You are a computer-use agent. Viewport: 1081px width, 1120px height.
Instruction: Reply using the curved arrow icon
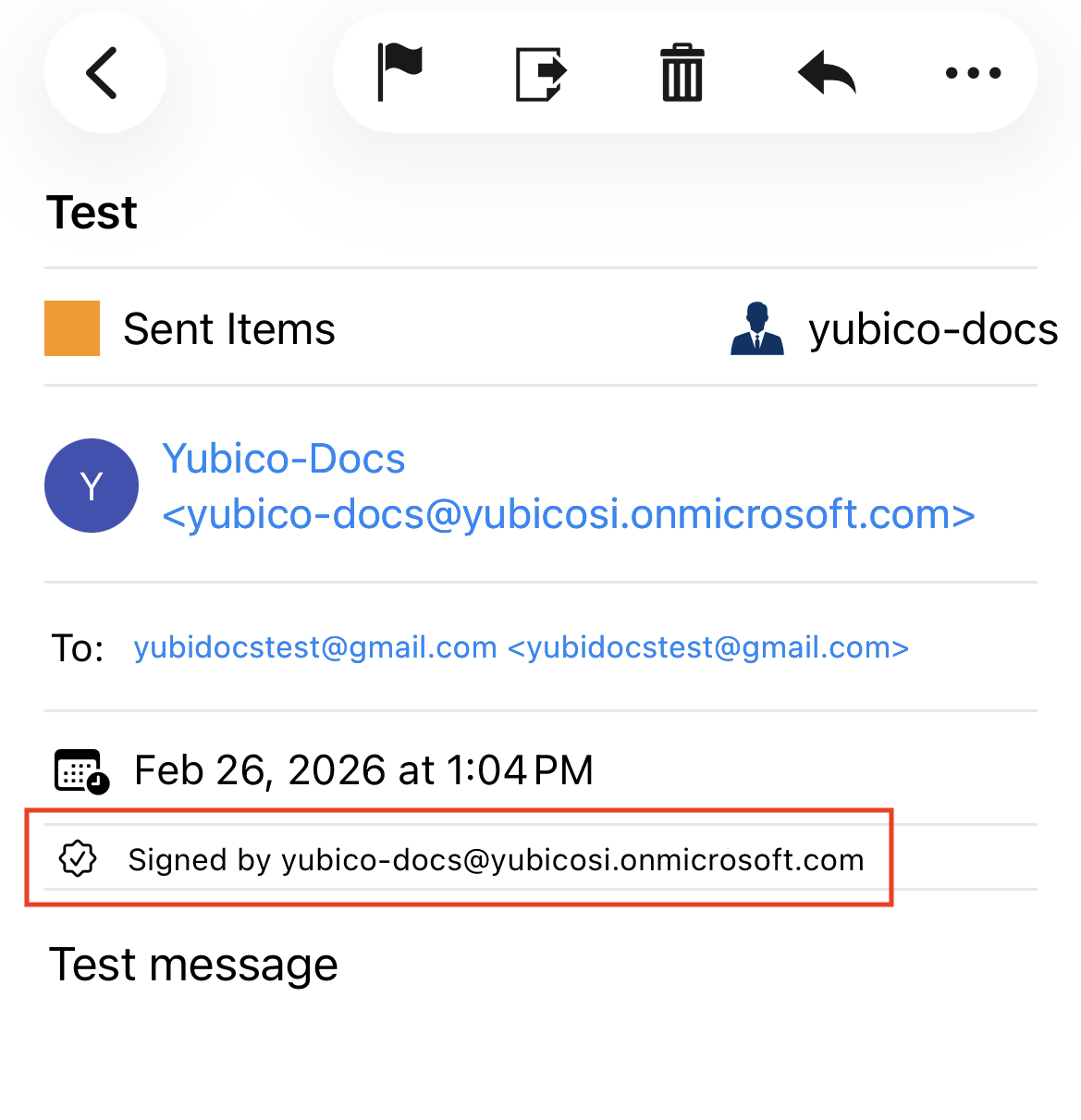click(827, 72)
